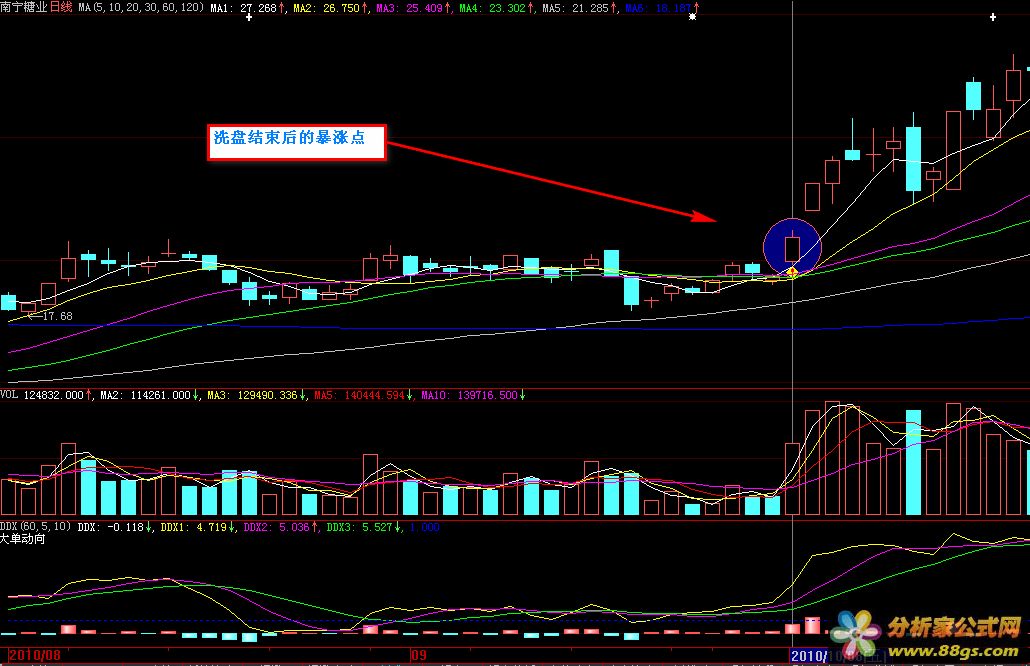
Task: Click volume MA2: 114261.000 value
Action: (x=149, y=395)
